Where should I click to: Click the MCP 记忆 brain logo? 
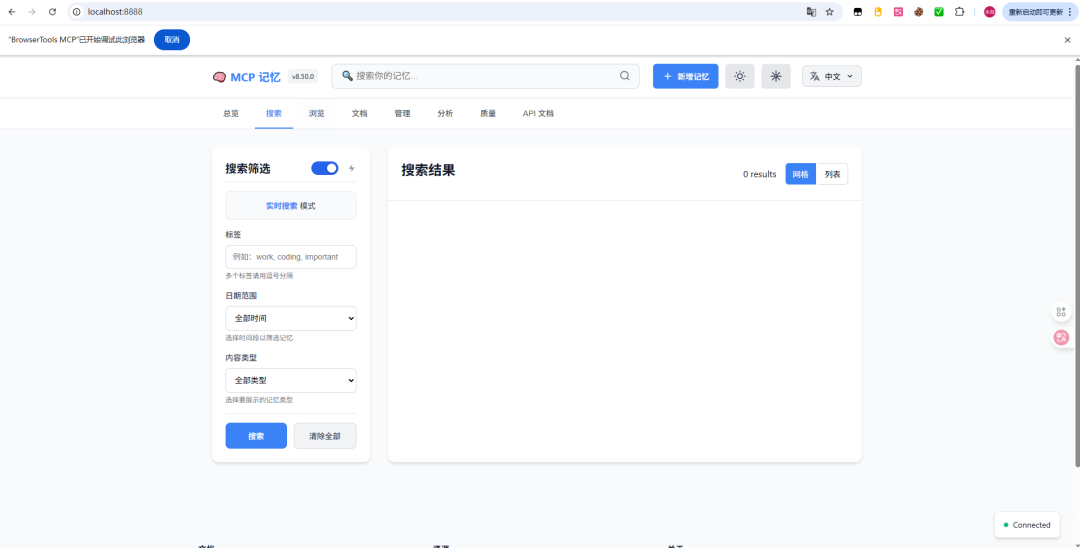[x=220, y=77]
